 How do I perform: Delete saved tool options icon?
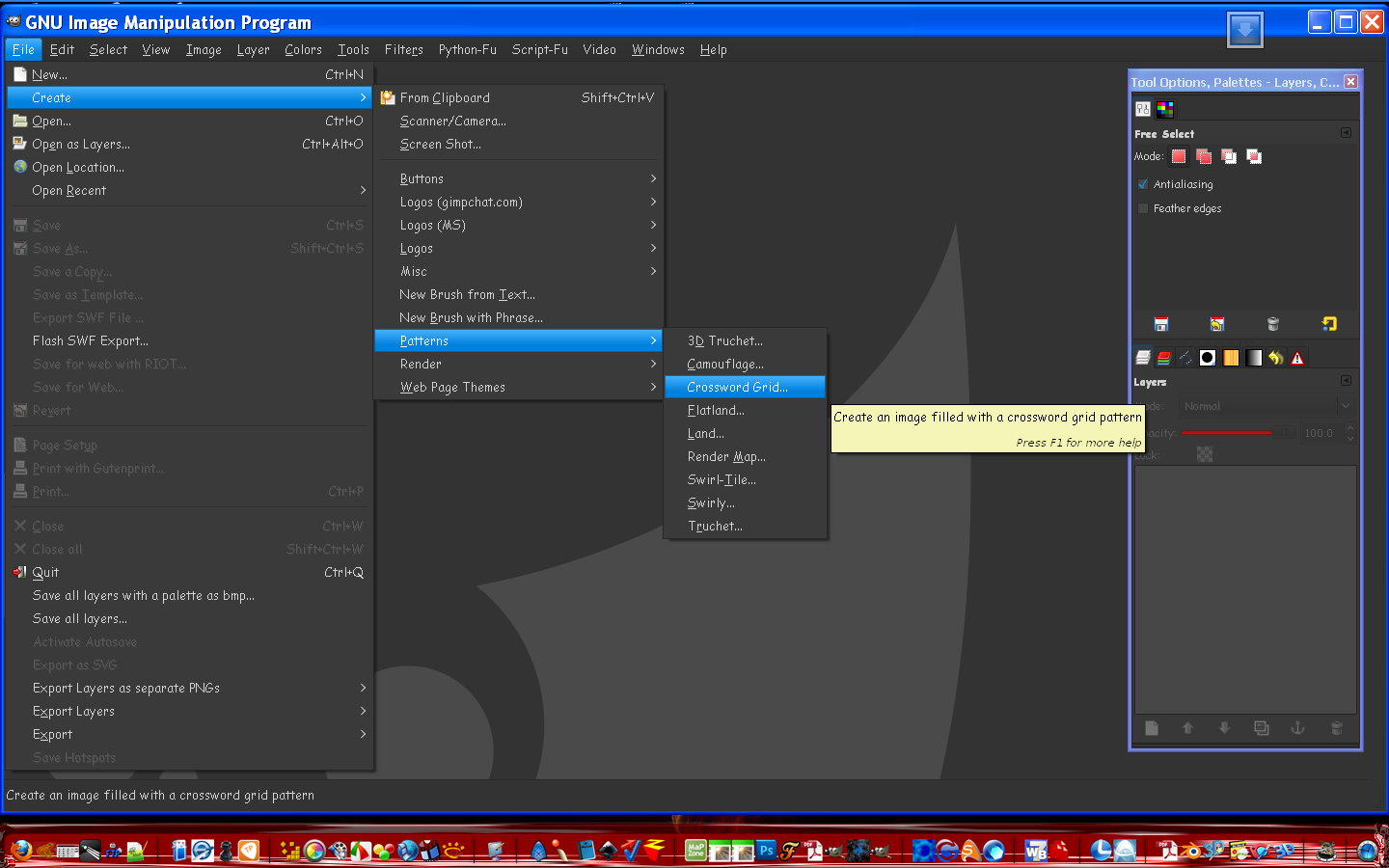point(1273,324)
